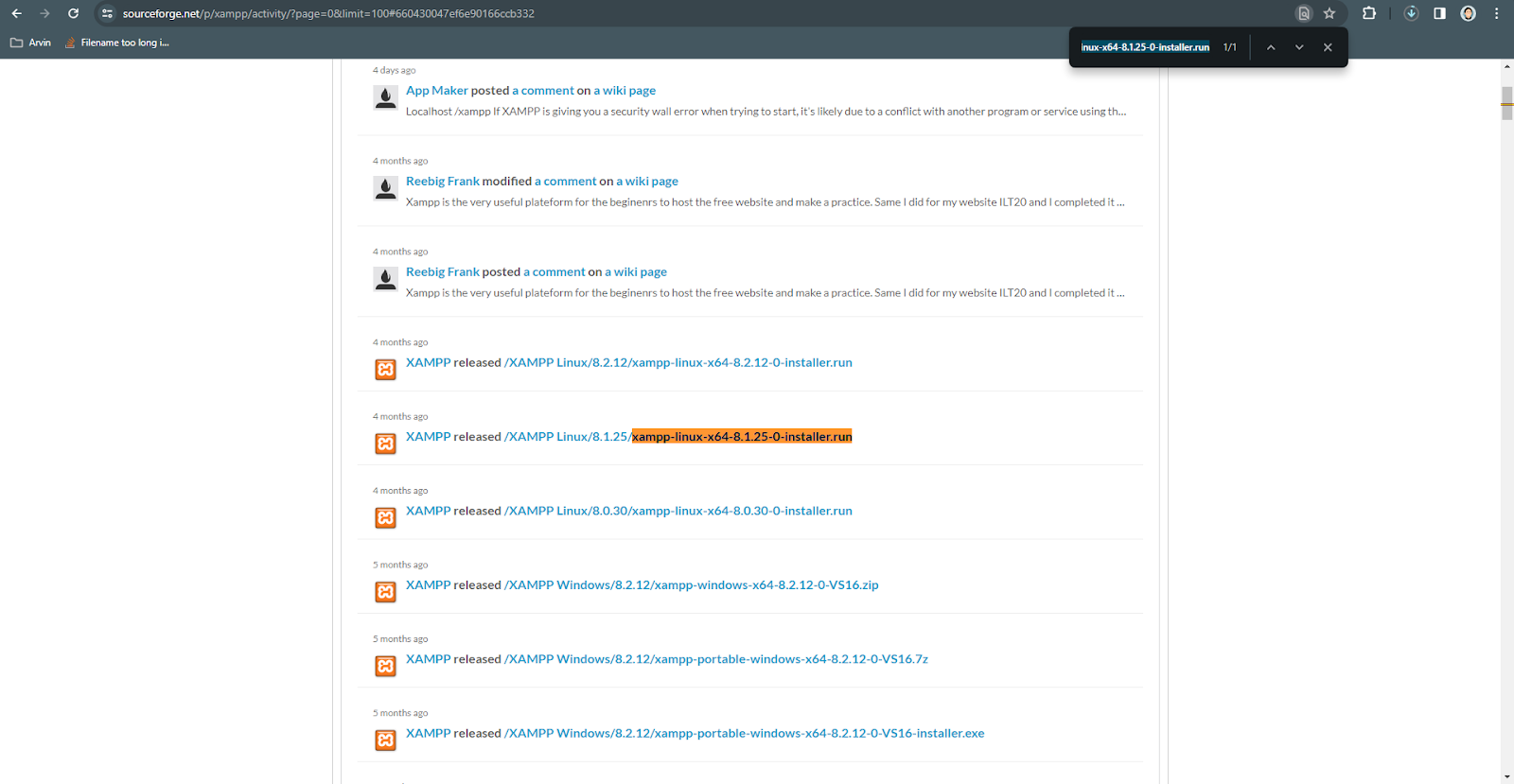Open xampp-windows-x64-8.2.12-0-VS16.zip link
1514x784 pixels.
coord(692,585)
